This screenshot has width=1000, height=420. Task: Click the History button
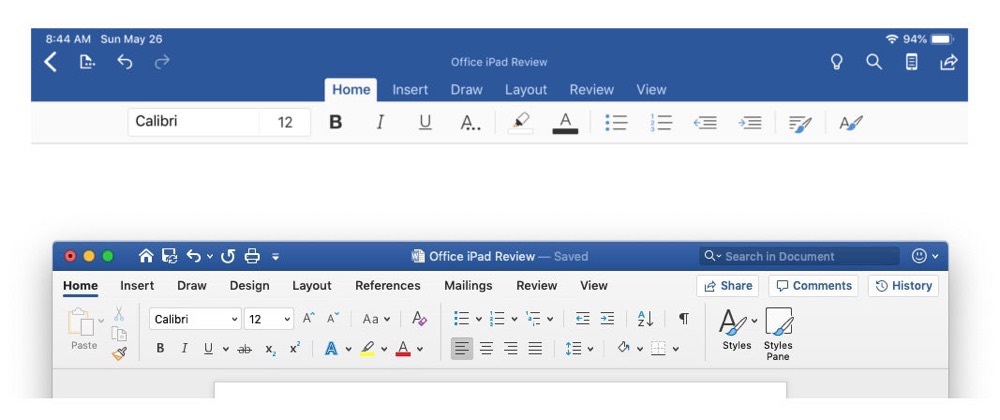(x=903, y=285)
